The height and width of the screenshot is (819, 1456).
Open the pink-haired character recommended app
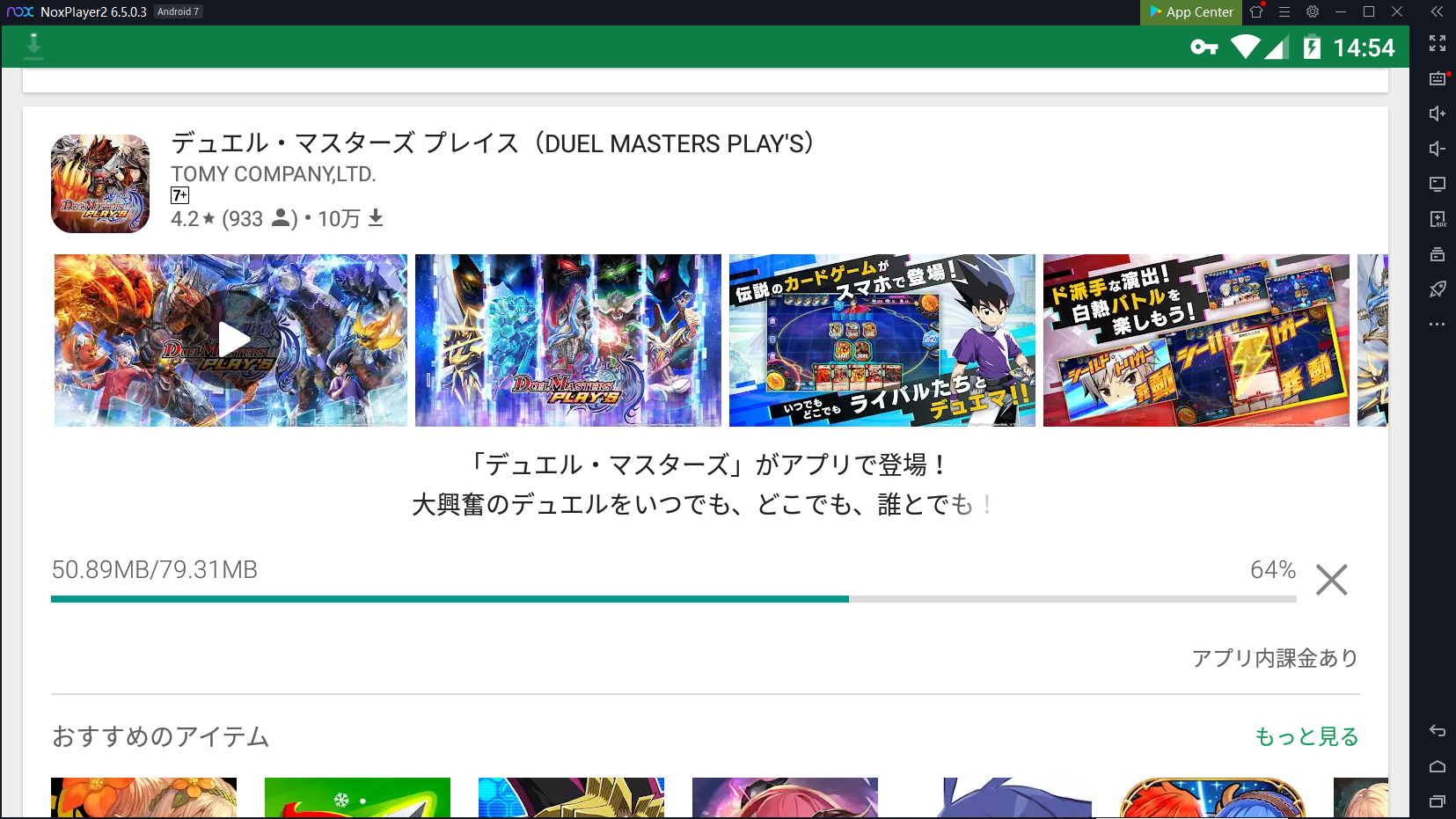(x=785, y=798)
